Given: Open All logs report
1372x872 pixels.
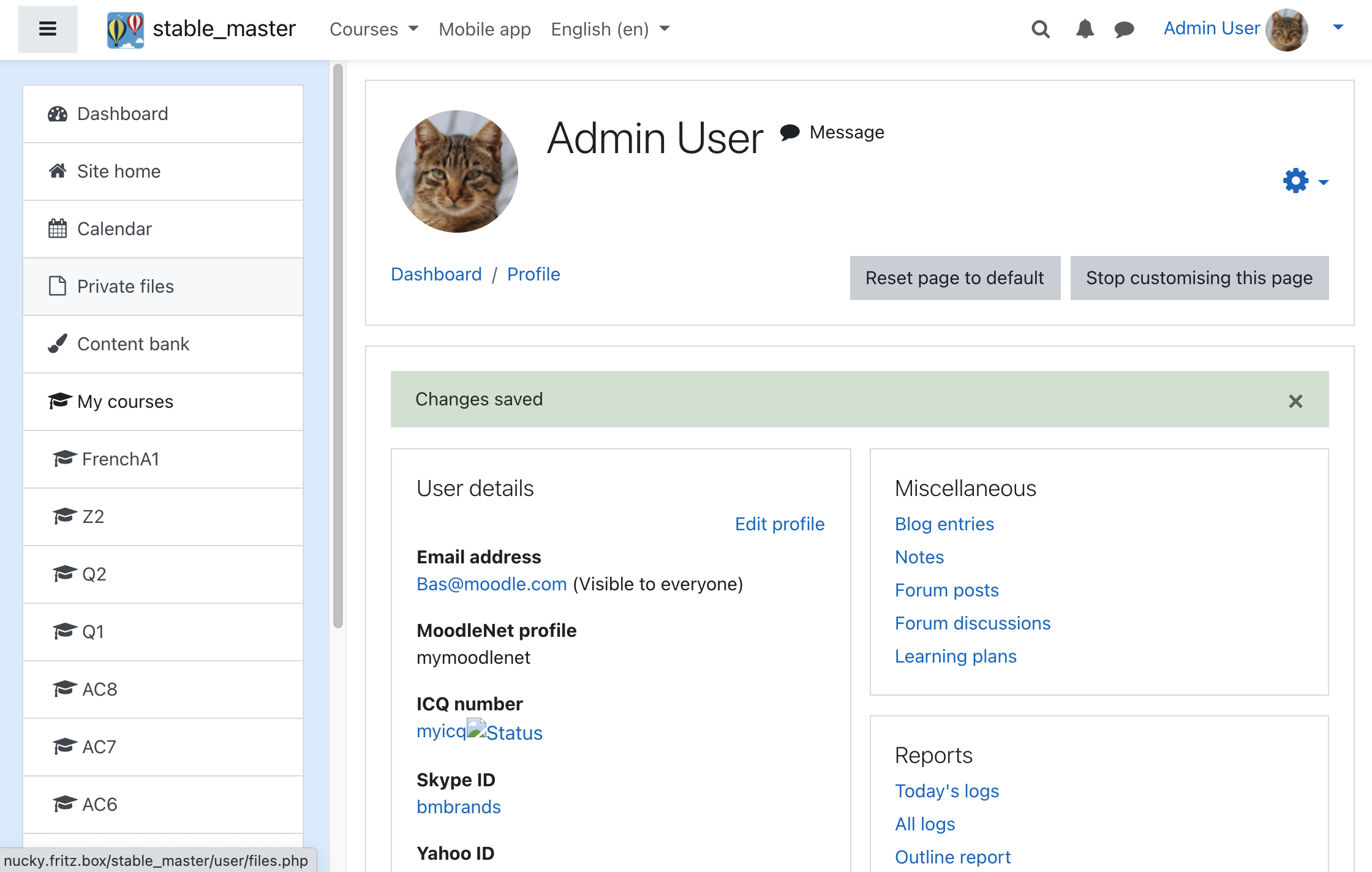Looking at the screenshot, I should tap(925, 824).
